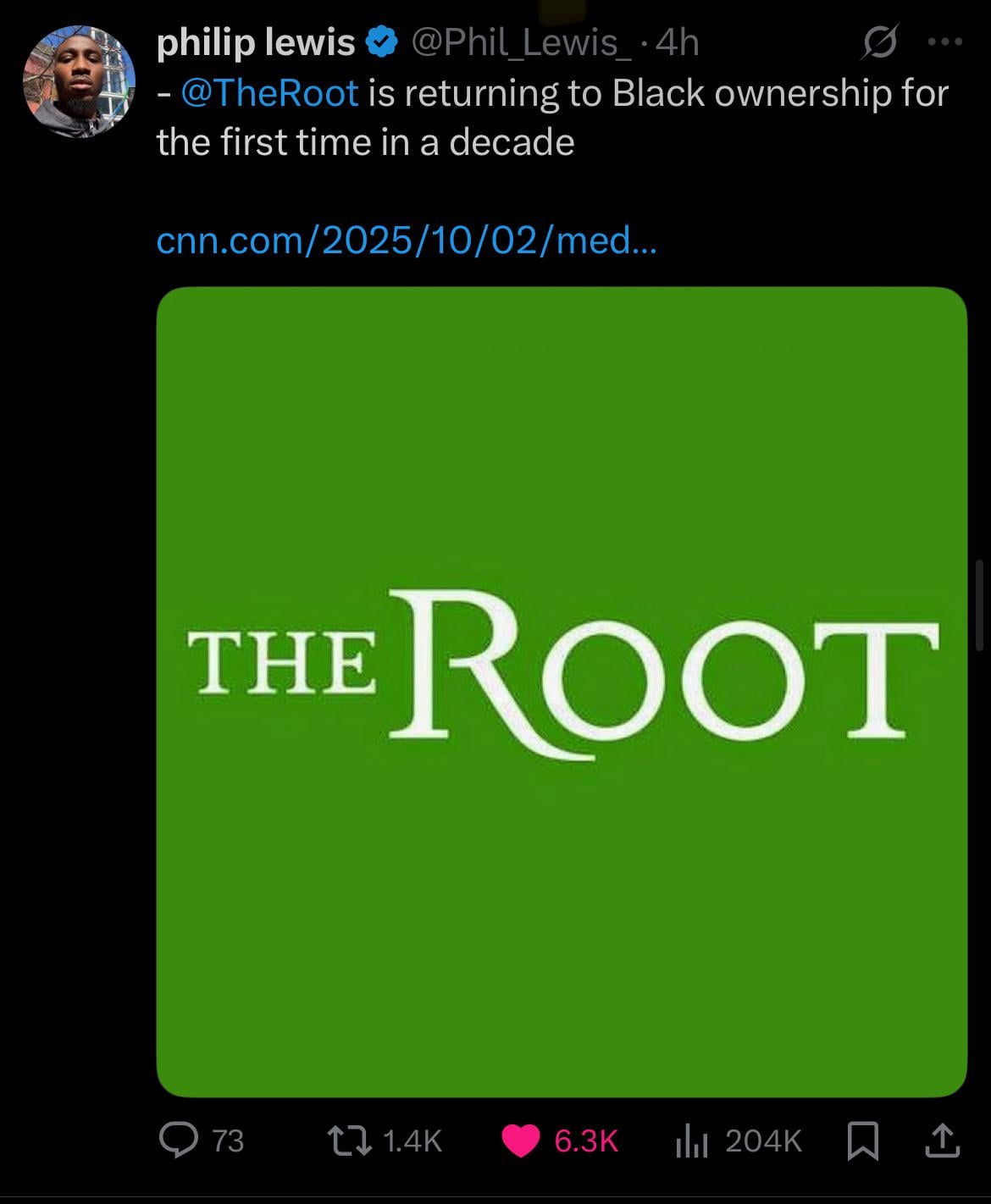Open the three-dot more options menu

tap(944, 41)
